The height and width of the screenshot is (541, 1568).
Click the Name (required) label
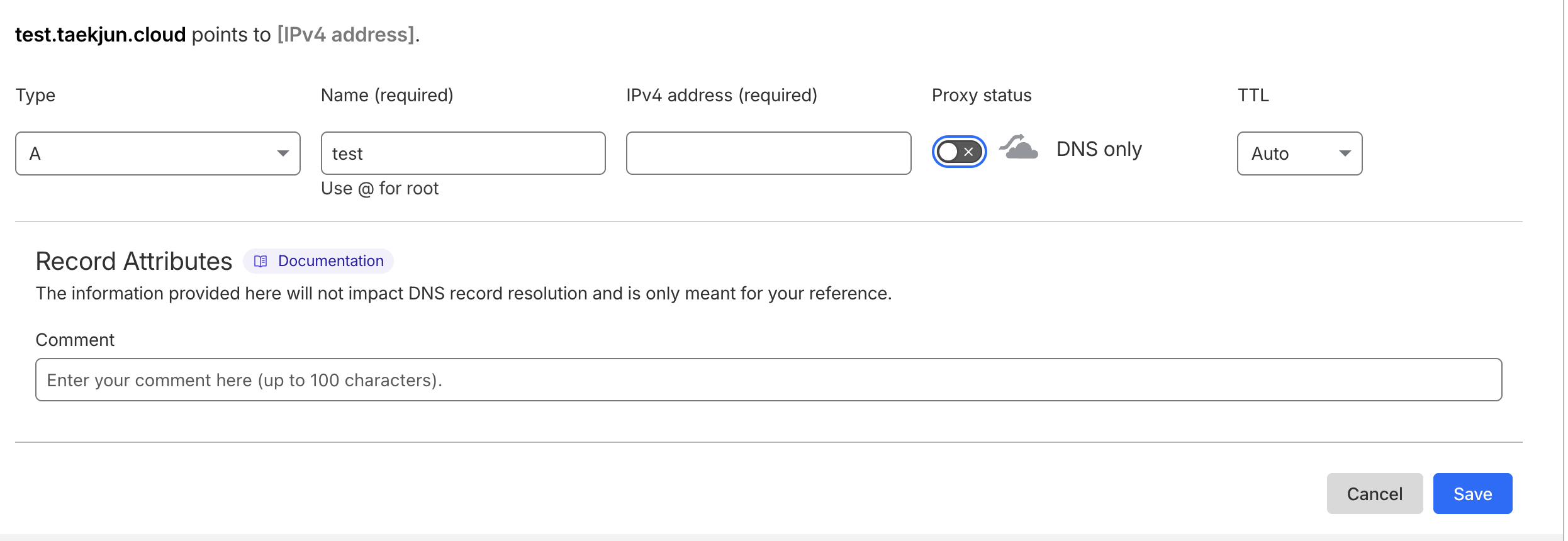click(x=387, y=96)
